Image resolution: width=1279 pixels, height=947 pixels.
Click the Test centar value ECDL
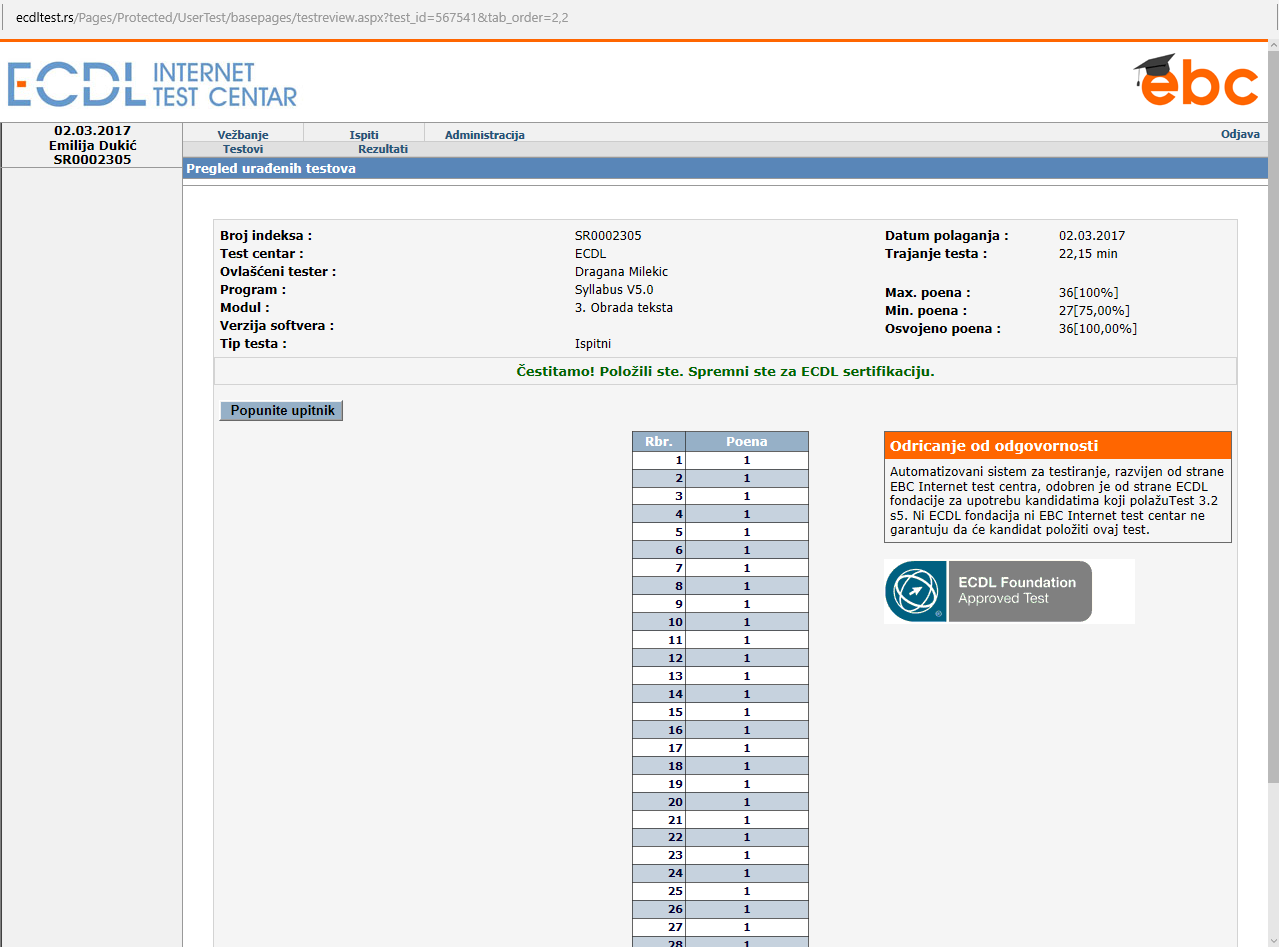tap(591, 254)
